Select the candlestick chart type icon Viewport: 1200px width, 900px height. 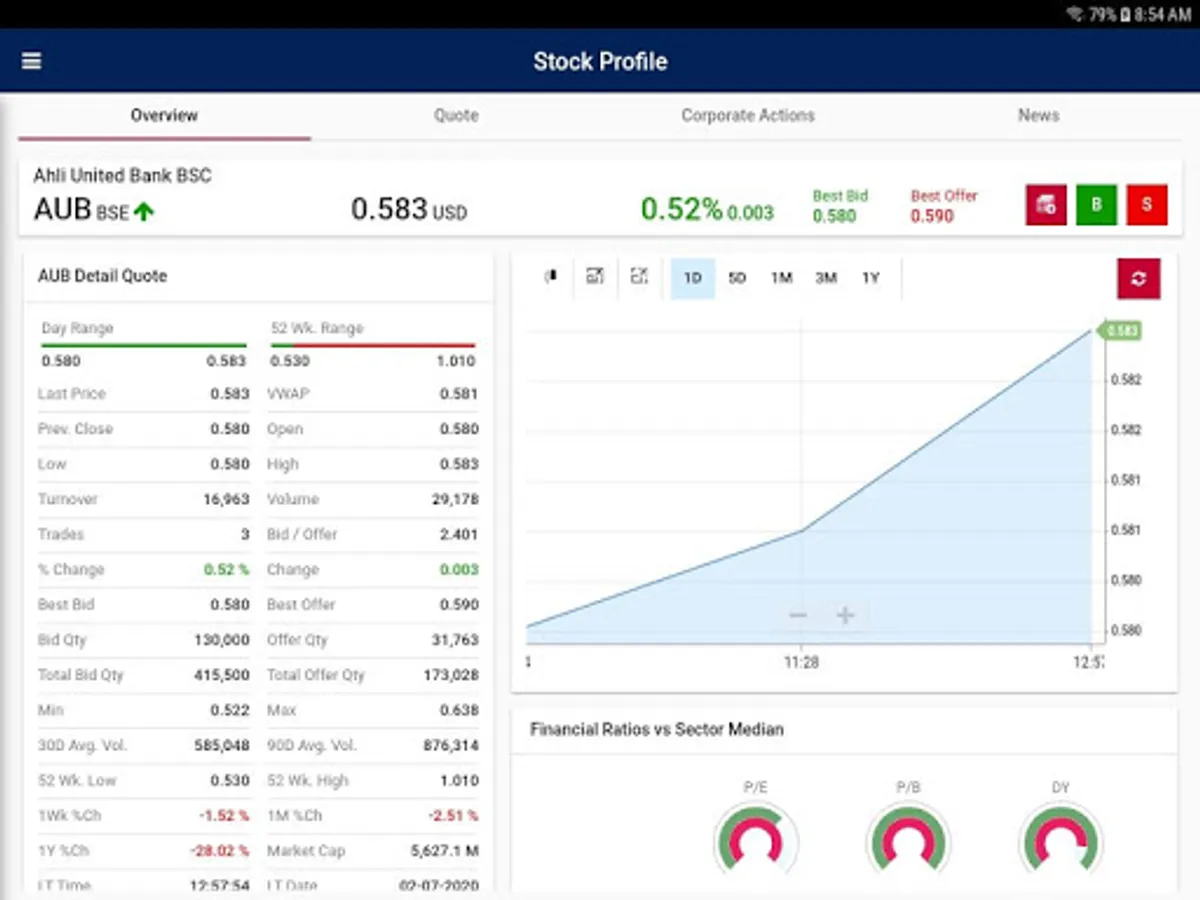[x=550, y=277]
